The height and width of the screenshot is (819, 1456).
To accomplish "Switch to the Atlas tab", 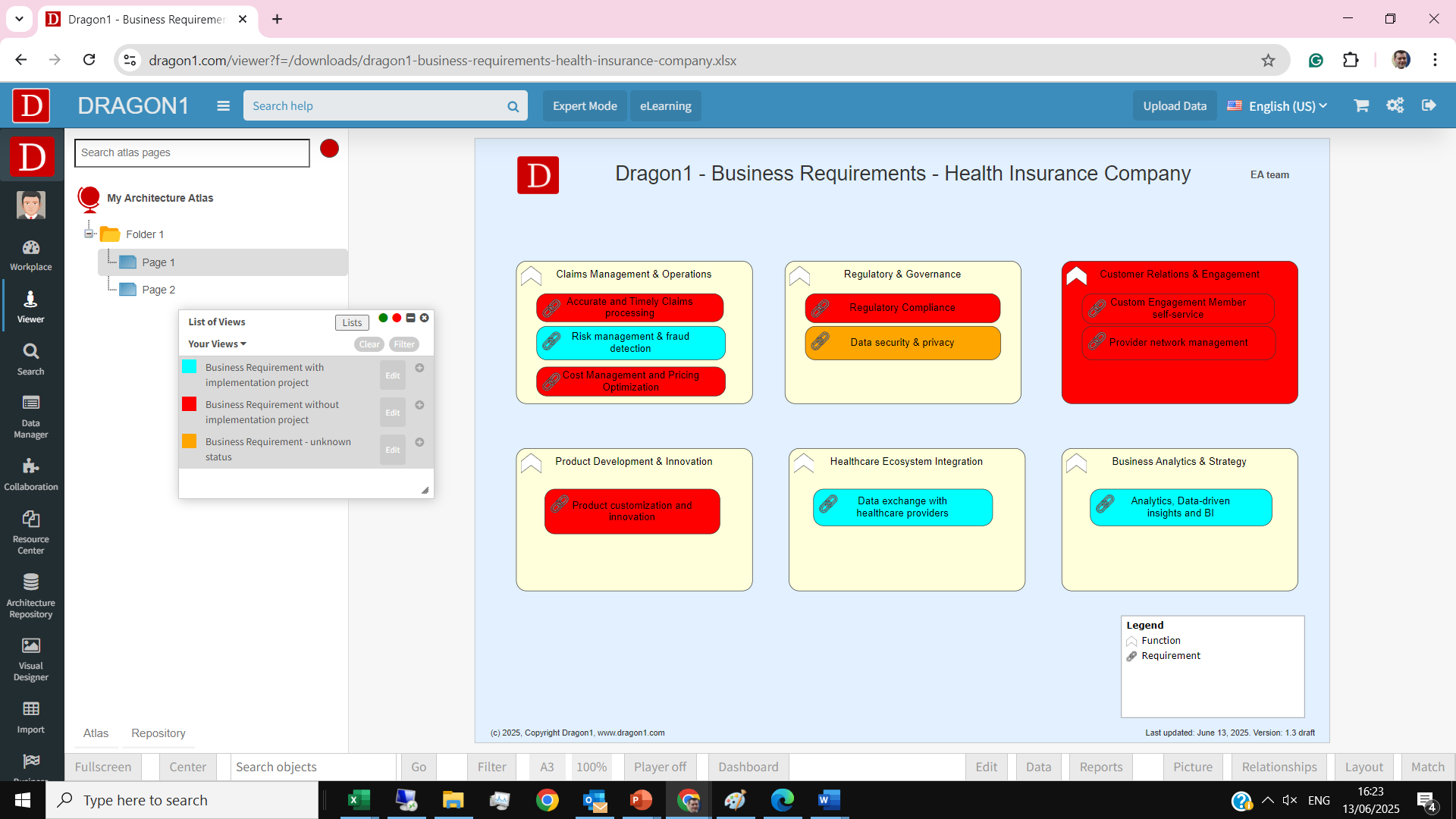I will 96,733.
